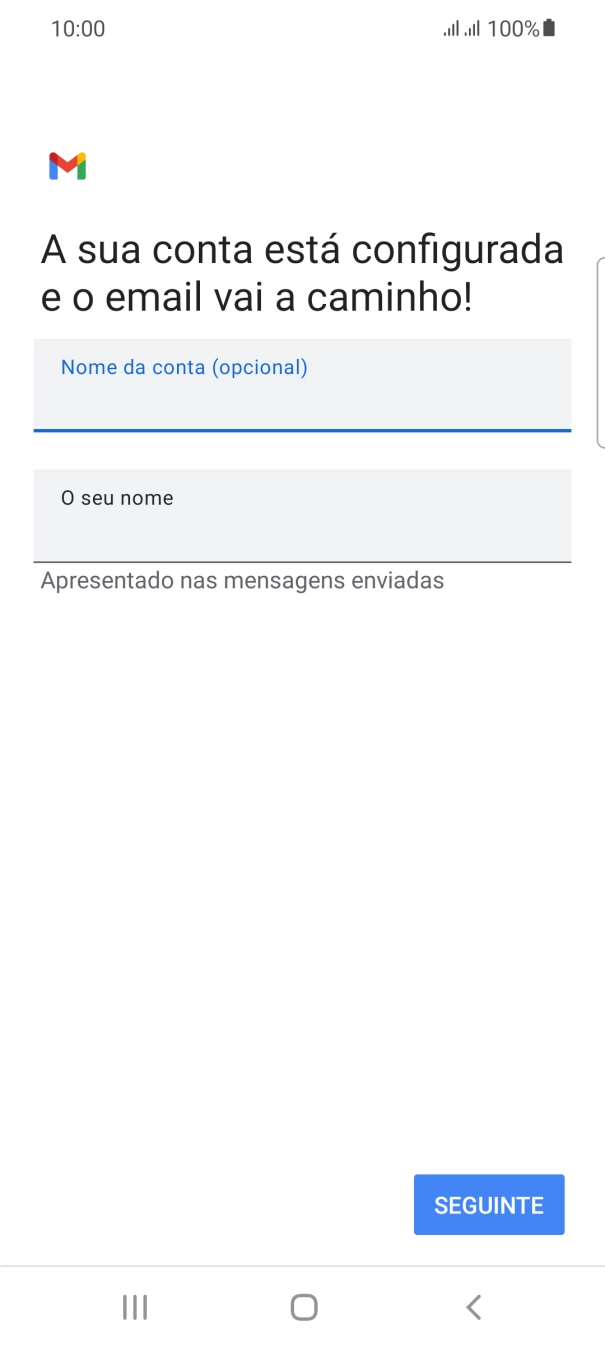Click the O seu nome field divider line
Screen dimensions: 605x1346
click(302, 556)
